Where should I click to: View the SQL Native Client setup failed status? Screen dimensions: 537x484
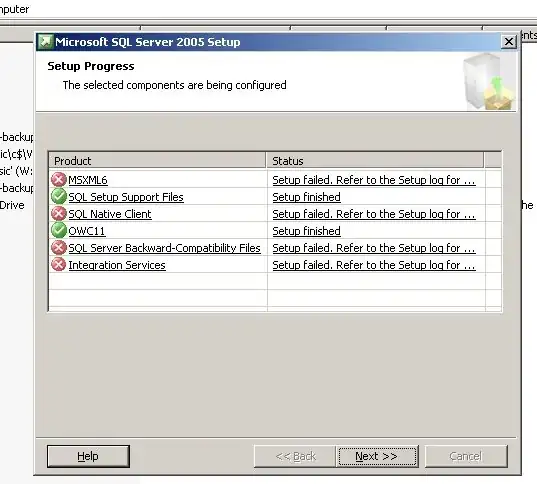click(x=374, y=214)
